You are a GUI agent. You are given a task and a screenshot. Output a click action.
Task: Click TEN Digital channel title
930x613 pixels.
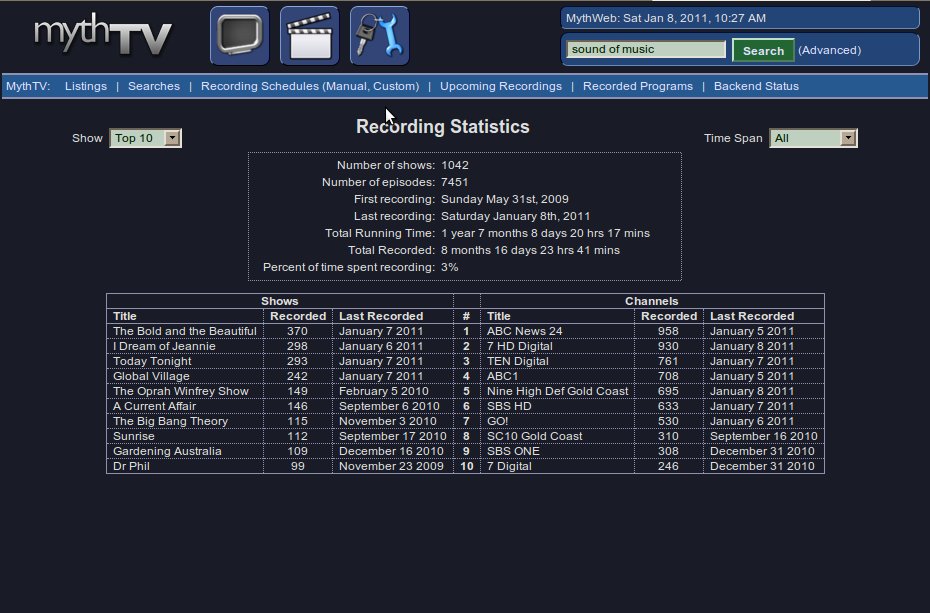[517, 361]
